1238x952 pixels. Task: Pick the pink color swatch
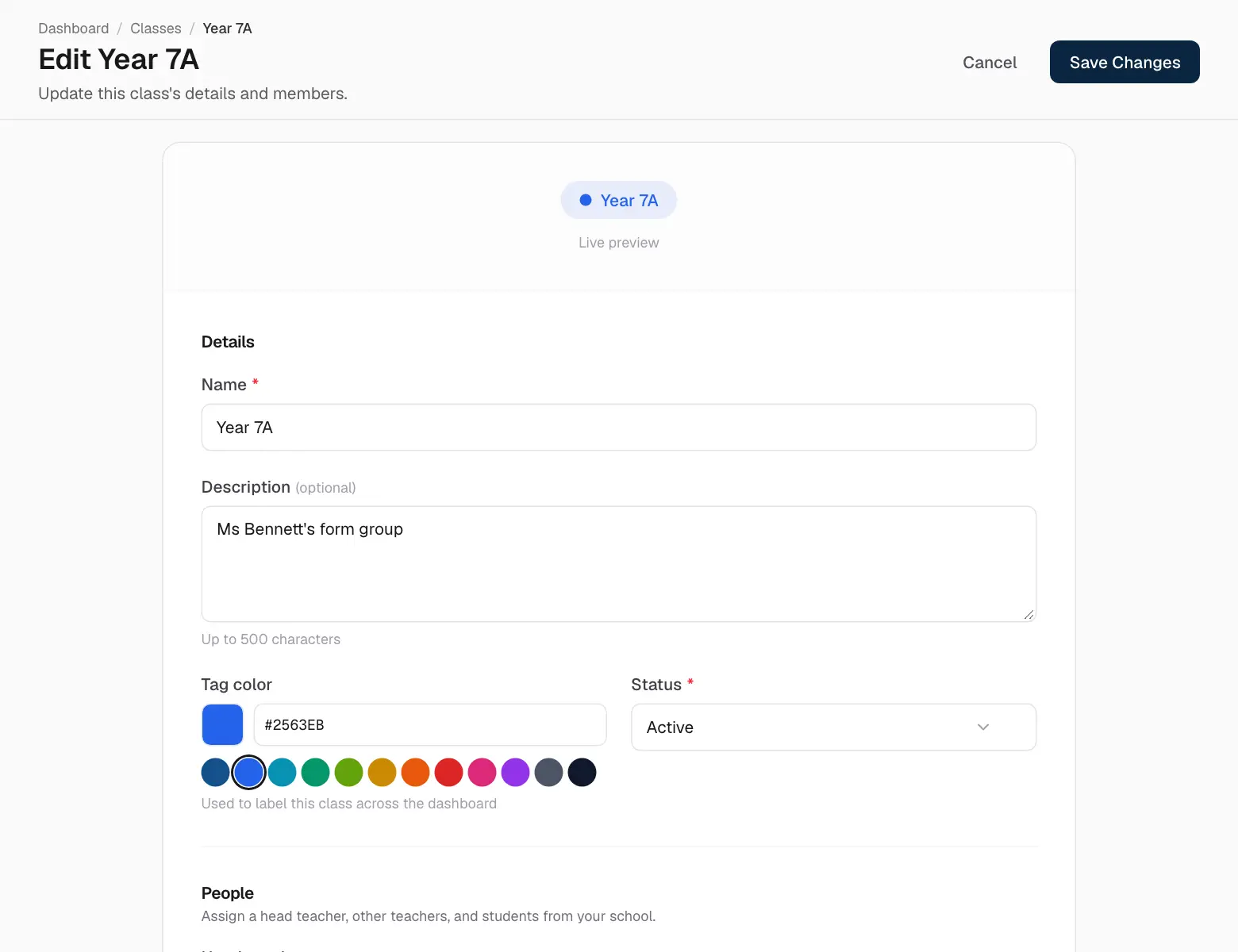[482, 772]
